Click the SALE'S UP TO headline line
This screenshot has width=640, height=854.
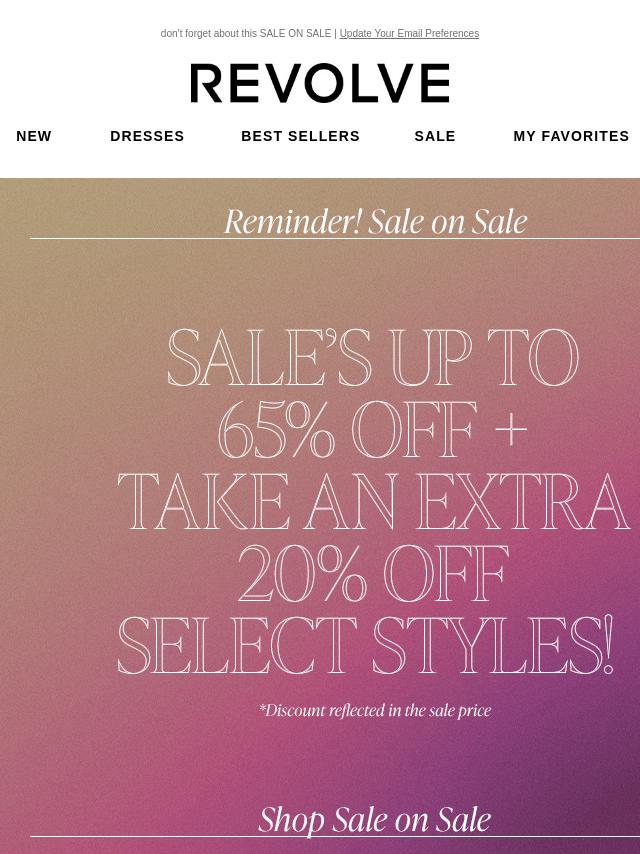click(373, 357)
